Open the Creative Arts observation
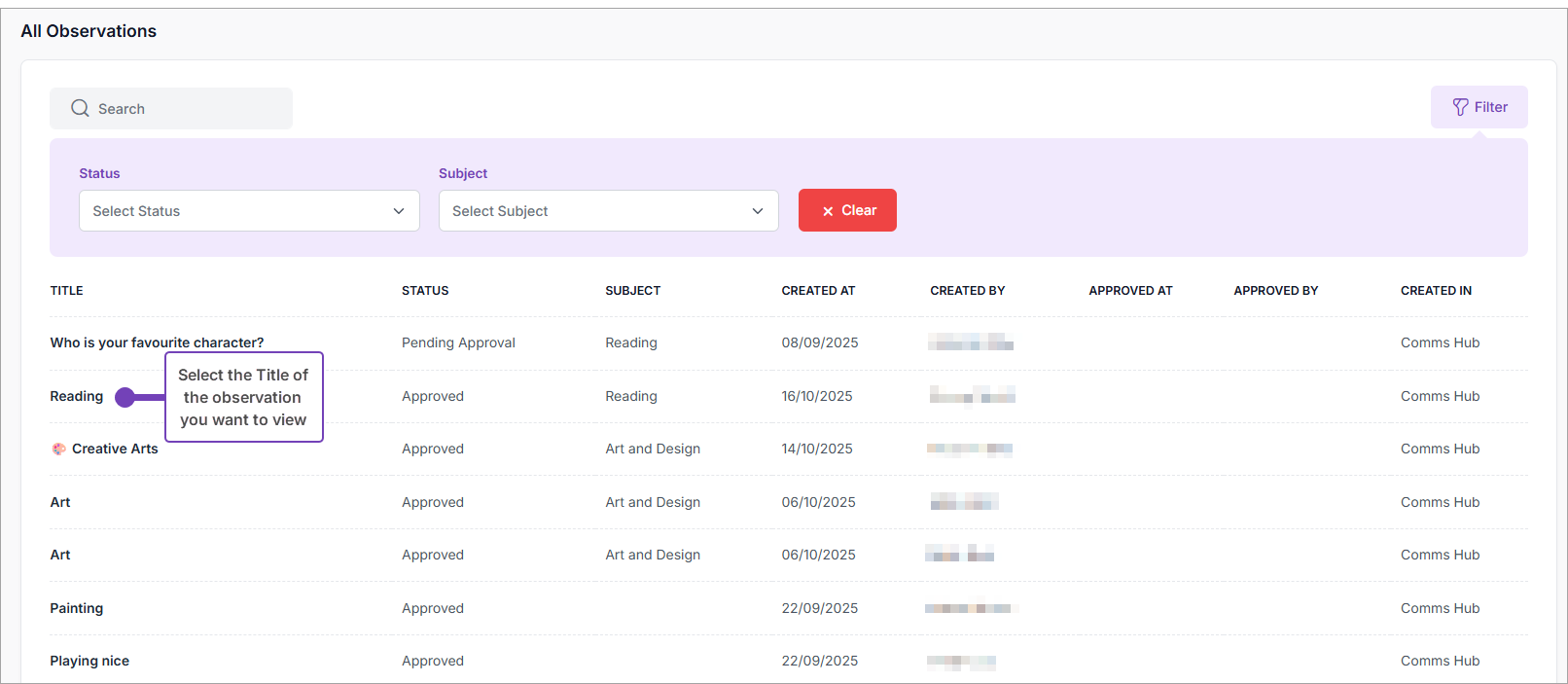This screenshot has width=1568, height=684. pyautogui.click(x=115, y=449)
